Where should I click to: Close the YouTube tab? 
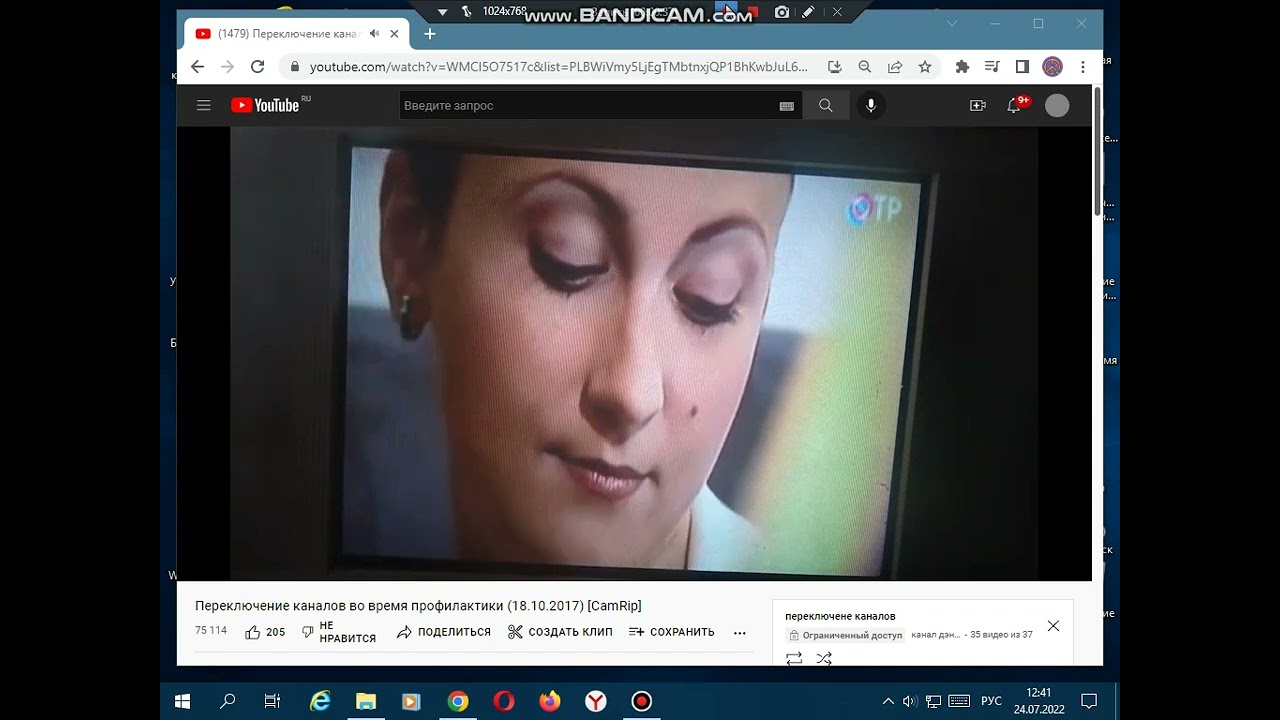tap(394, 34)
